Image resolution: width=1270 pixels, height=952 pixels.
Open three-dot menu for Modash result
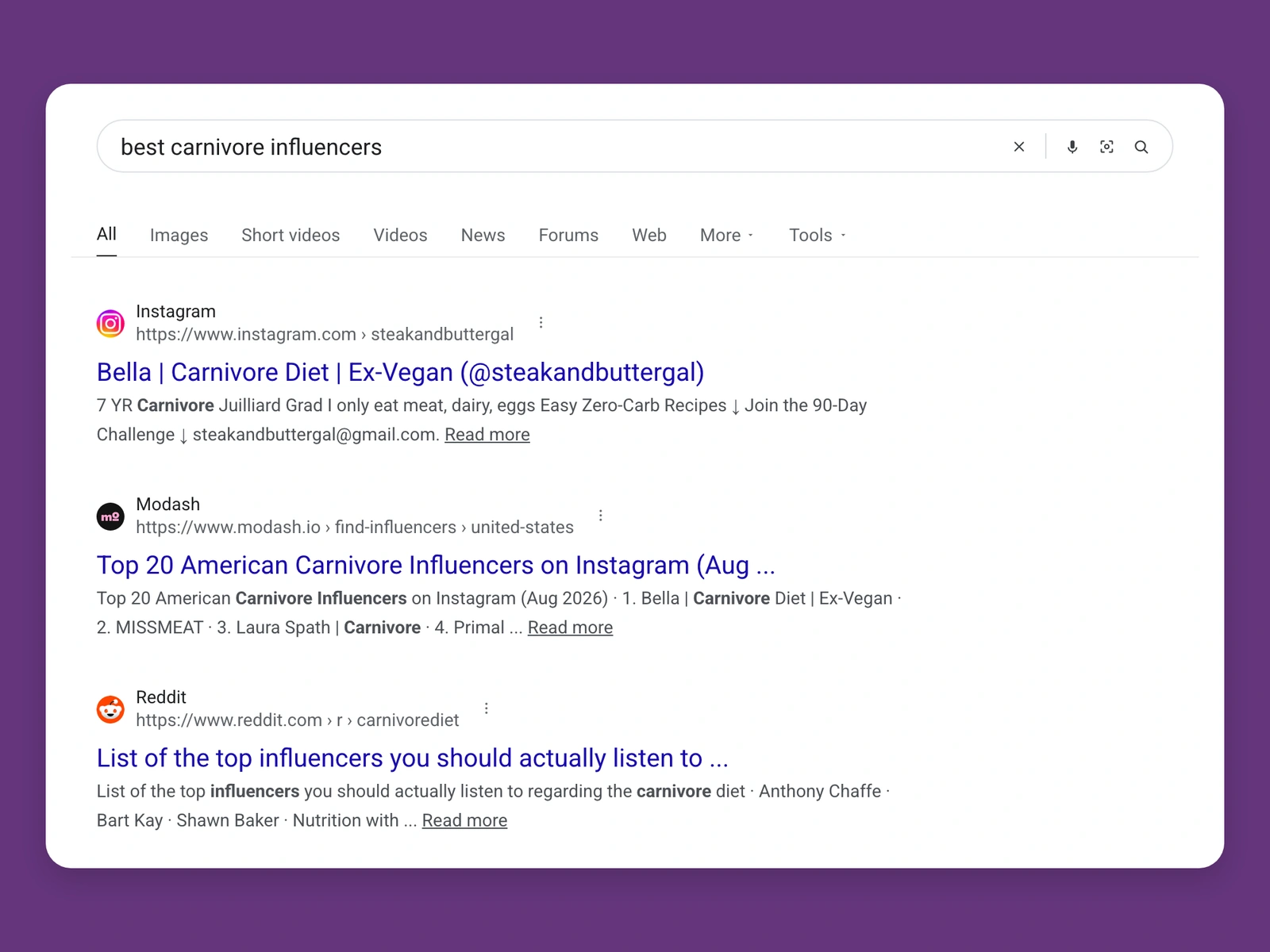601,516
